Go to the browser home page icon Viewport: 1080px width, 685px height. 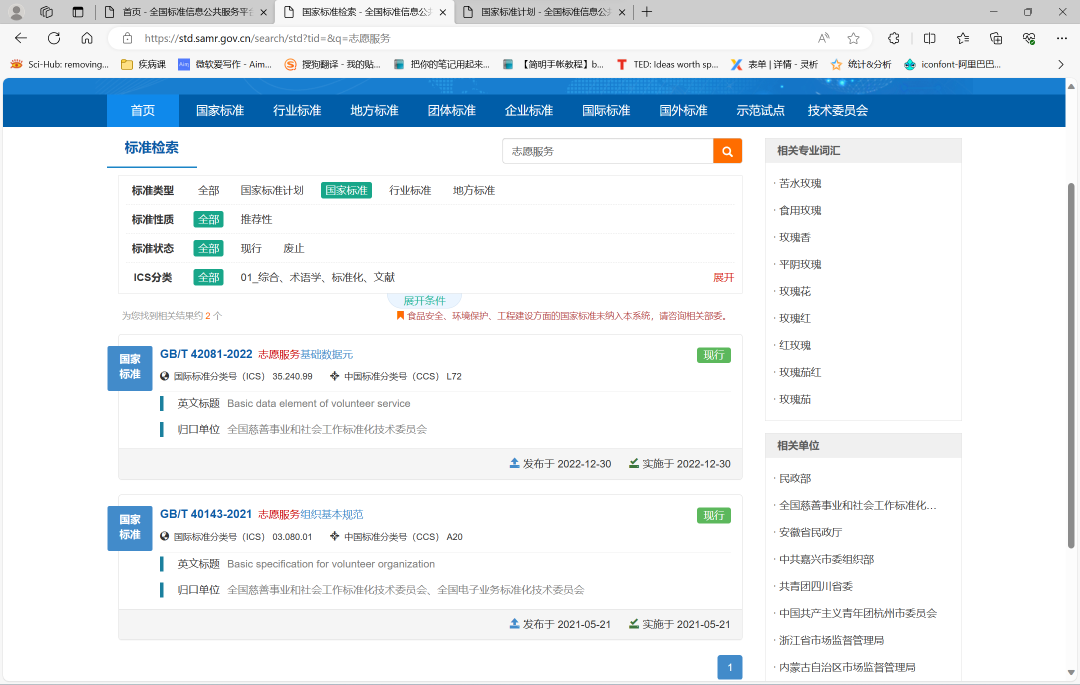coord(87,38)
